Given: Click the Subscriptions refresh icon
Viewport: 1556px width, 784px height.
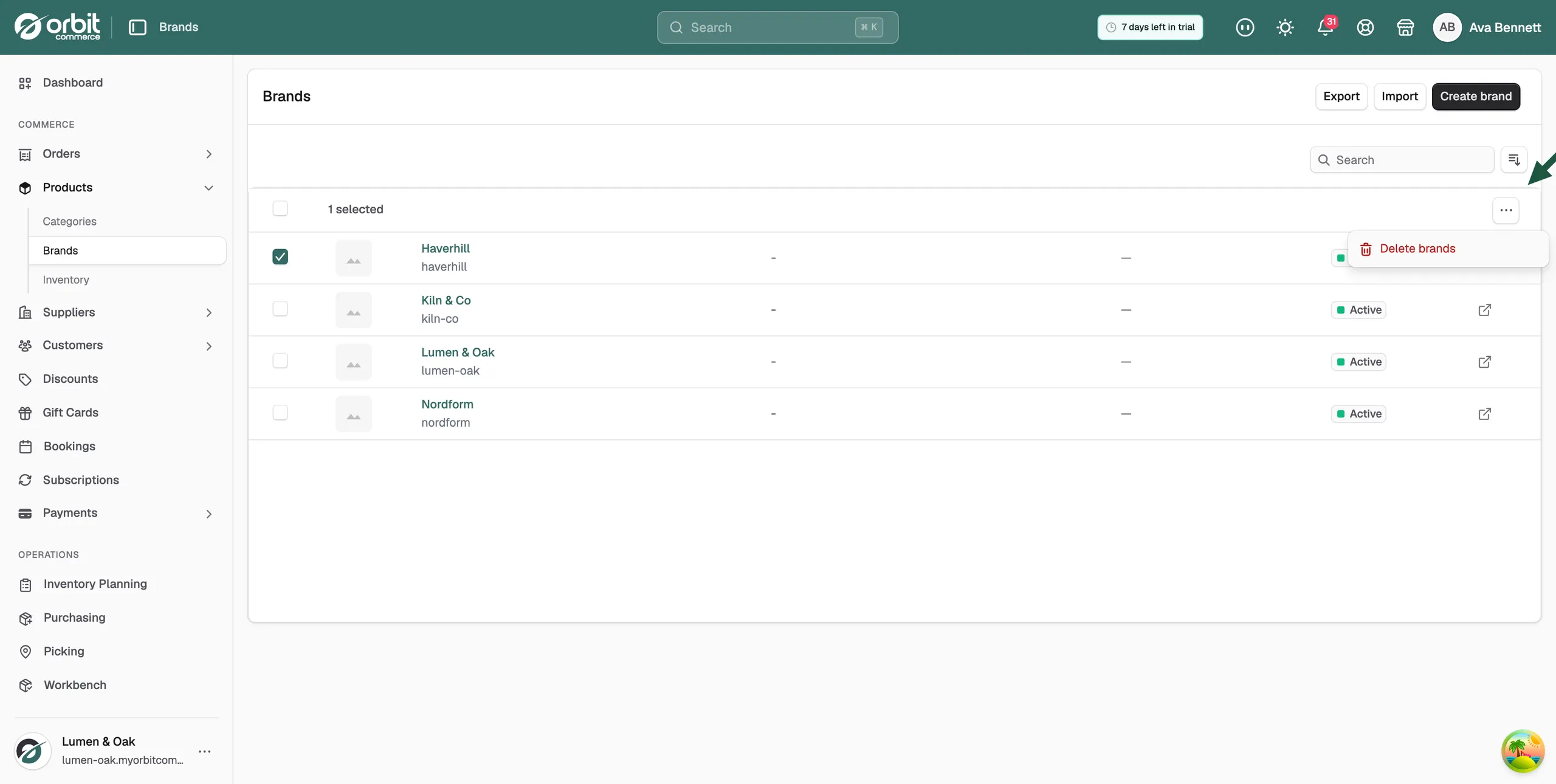Looking at the screenshot, I should coord(25,480).
